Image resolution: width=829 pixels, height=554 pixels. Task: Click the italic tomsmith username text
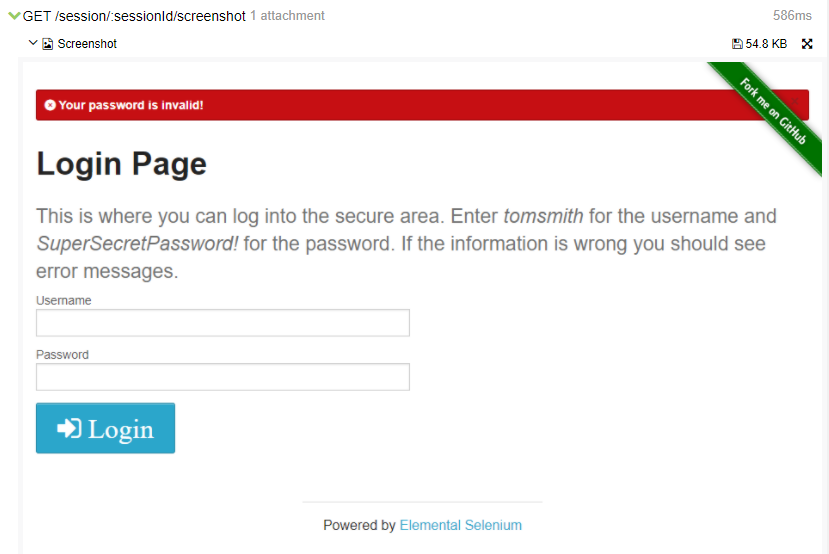coord(543,216)
